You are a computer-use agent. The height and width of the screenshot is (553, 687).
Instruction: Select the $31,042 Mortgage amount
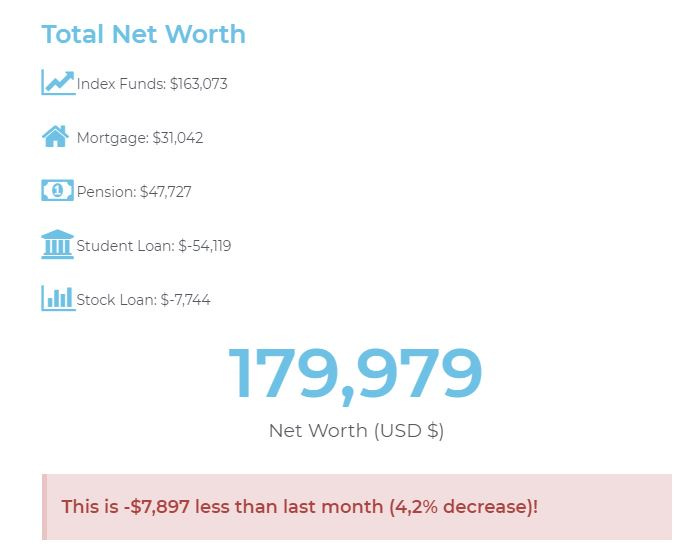tap(178, 138)
